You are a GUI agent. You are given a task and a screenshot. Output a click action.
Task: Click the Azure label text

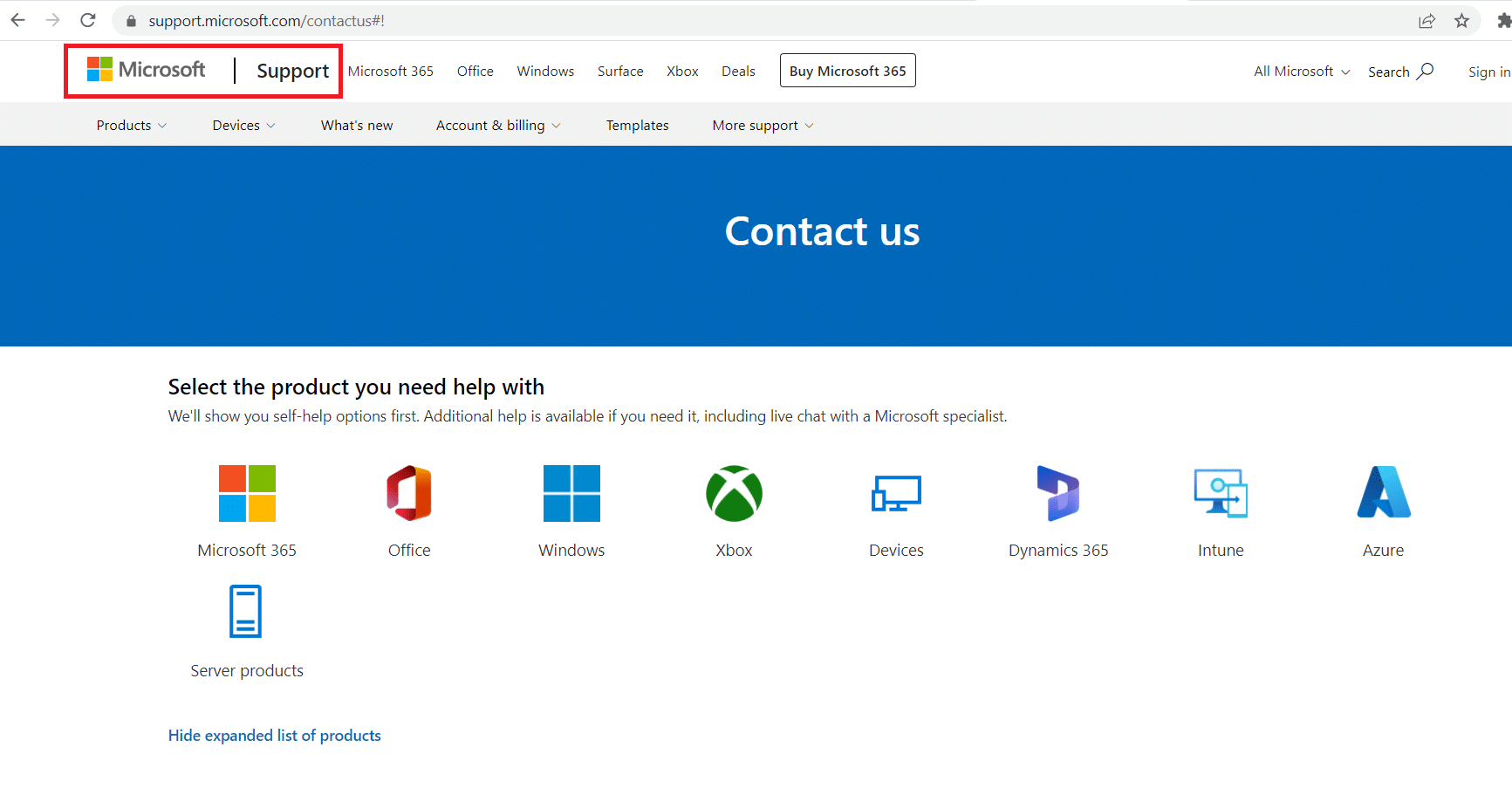[x=1384, y=551]
